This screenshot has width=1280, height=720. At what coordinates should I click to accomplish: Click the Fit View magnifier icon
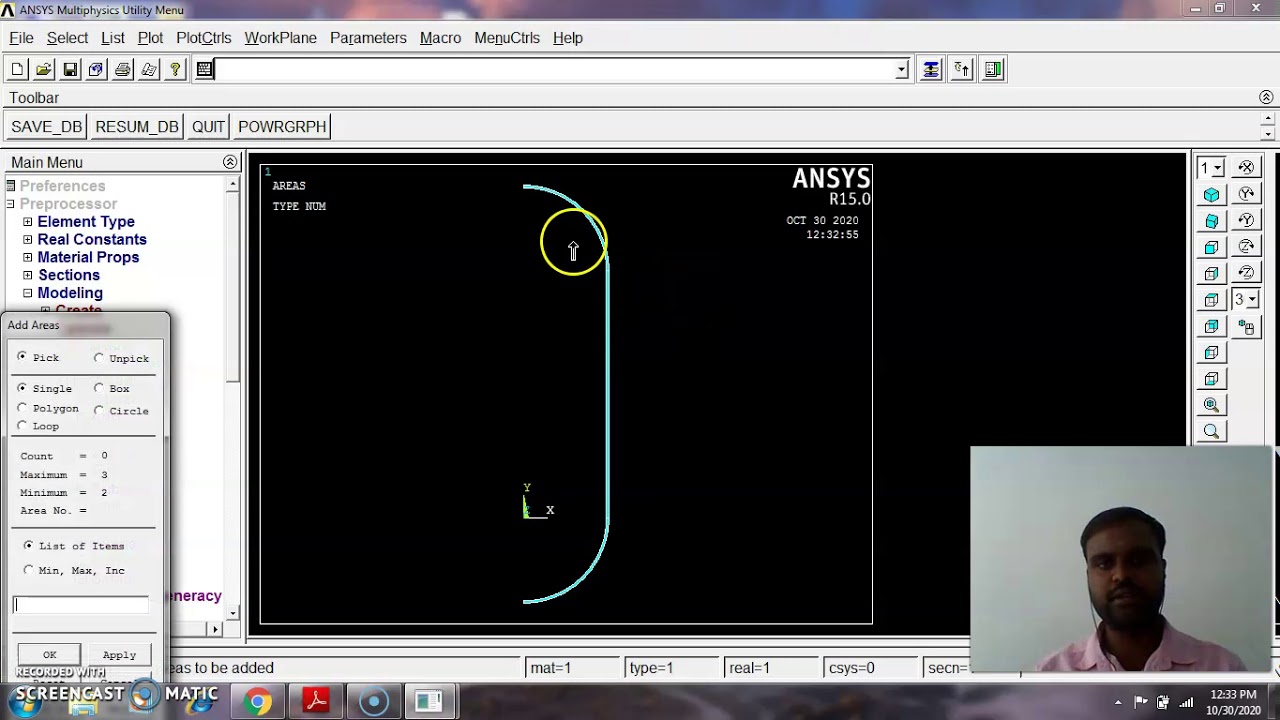(x=1212, y=405)
